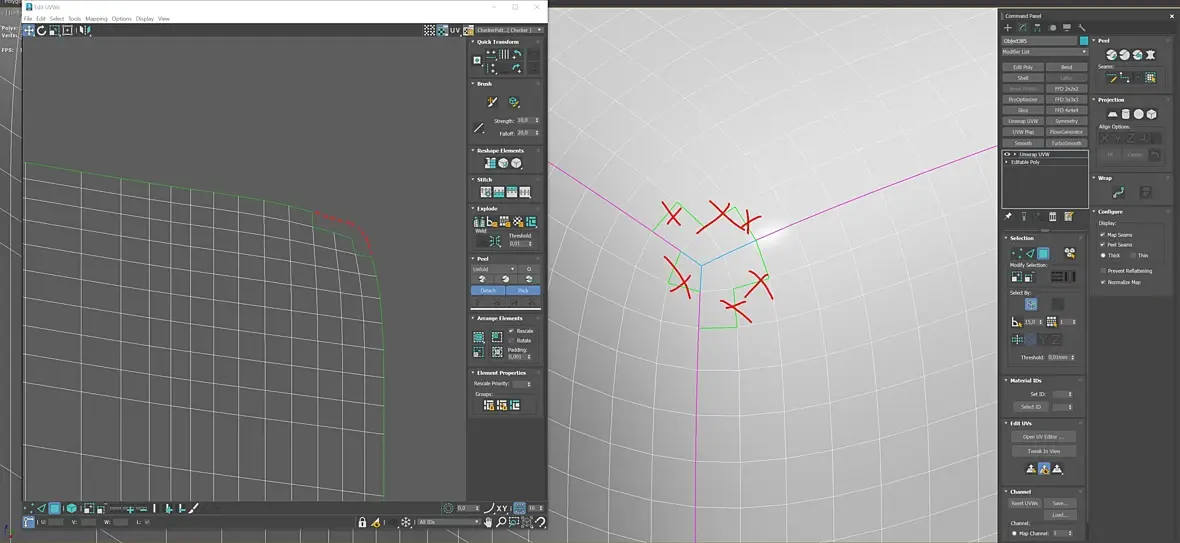
Task: Collapse the Quick Transform rollout
Action: tap(498, 42)
